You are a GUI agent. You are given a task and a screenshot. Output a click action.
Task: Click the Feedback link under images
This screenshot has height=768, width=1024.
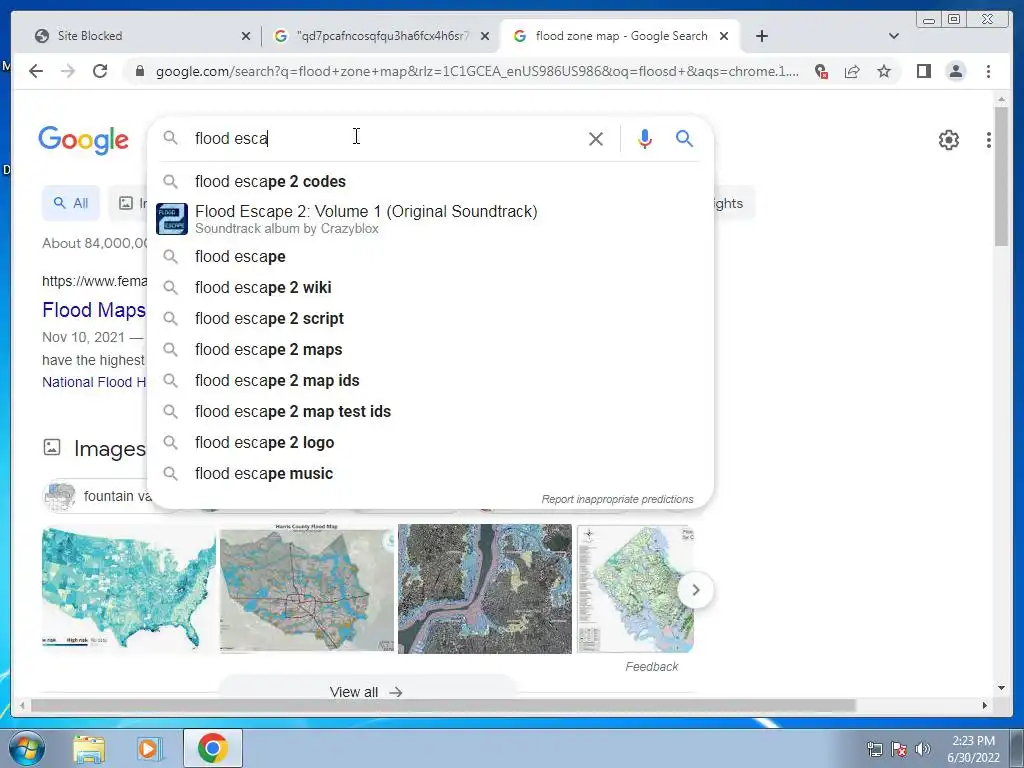click(x=652, y=667)
